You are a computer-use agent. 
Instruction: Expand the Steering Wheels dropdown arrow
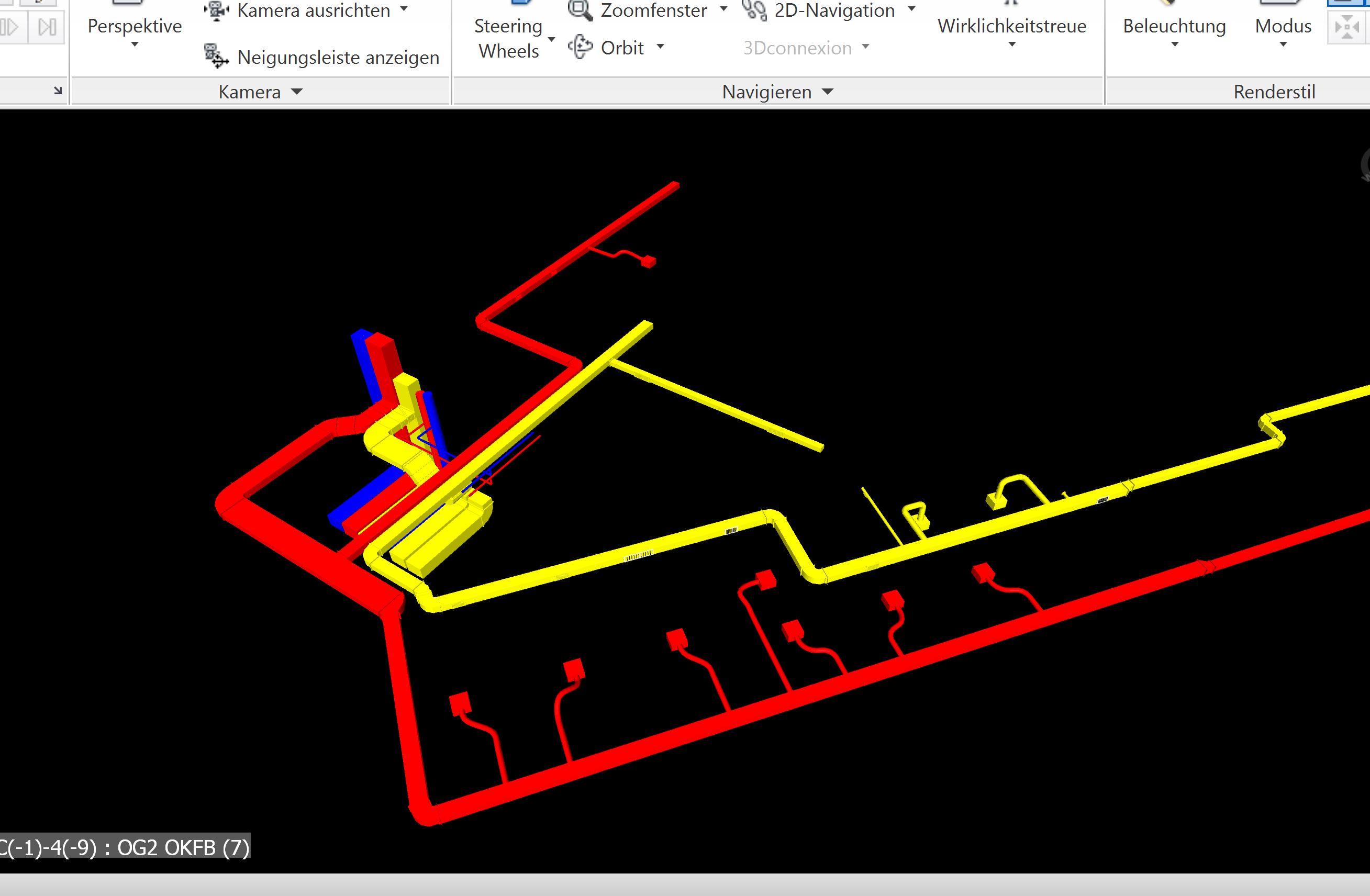551,39
